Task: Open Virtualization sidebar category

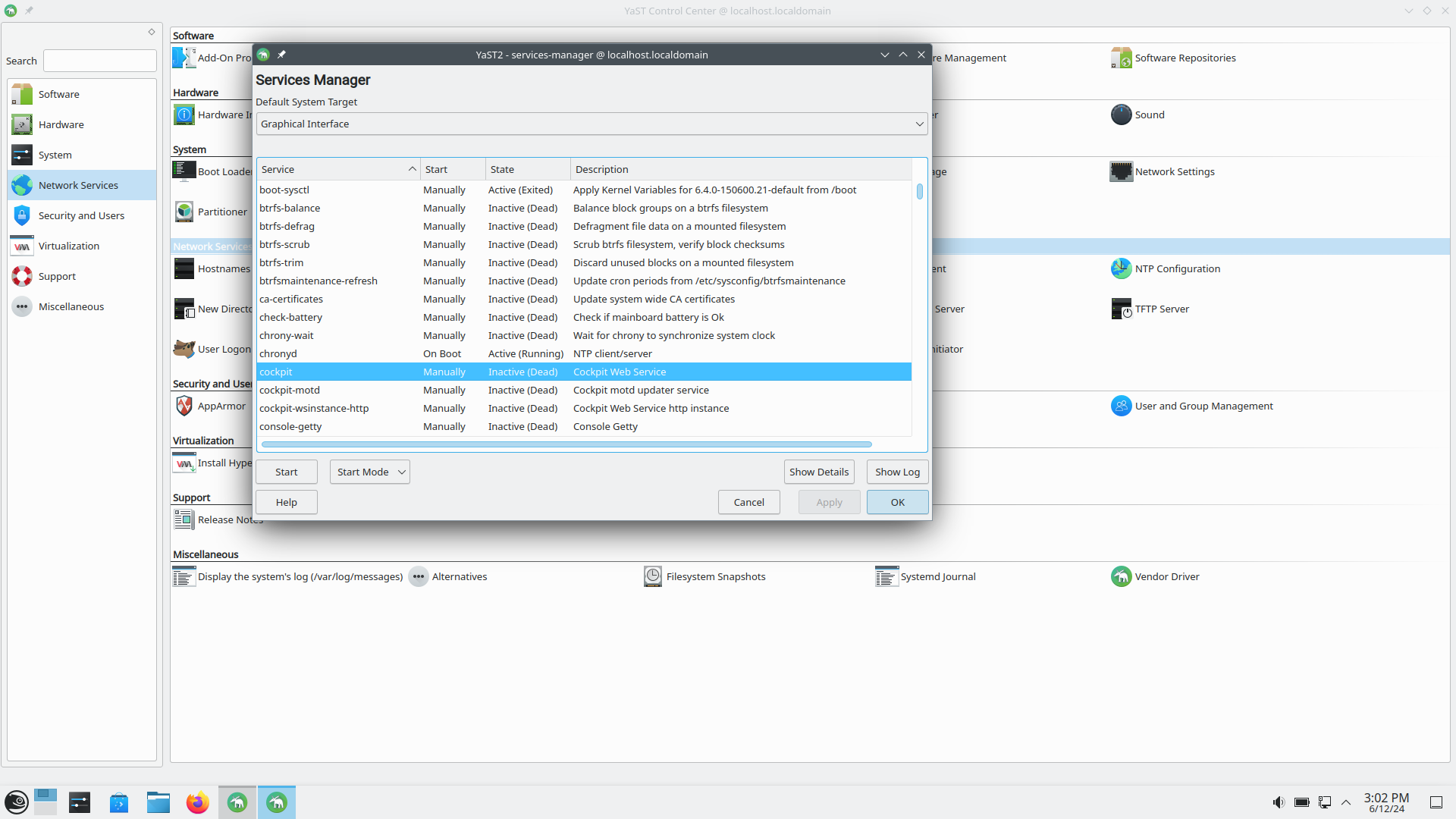Action: click(82, 246)
